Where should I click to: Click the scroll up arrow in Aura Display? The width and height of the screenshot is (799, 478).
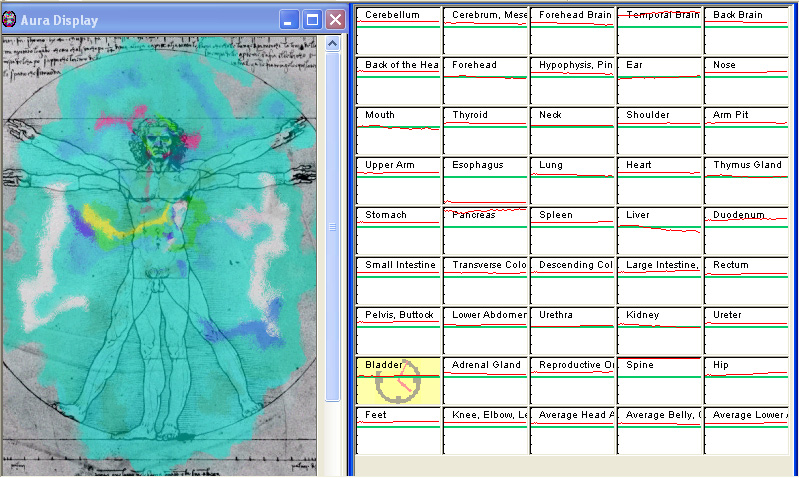tap(333, 44)
